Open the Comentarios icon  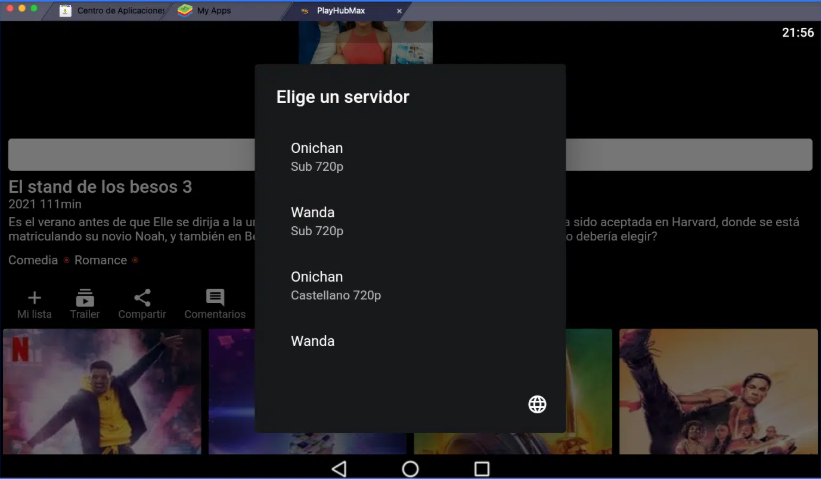click(215, 298)
